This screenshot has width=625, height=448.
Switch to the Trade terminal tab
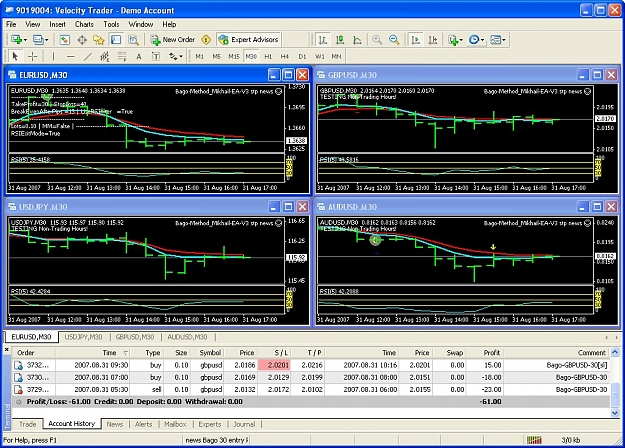[28, 424]
